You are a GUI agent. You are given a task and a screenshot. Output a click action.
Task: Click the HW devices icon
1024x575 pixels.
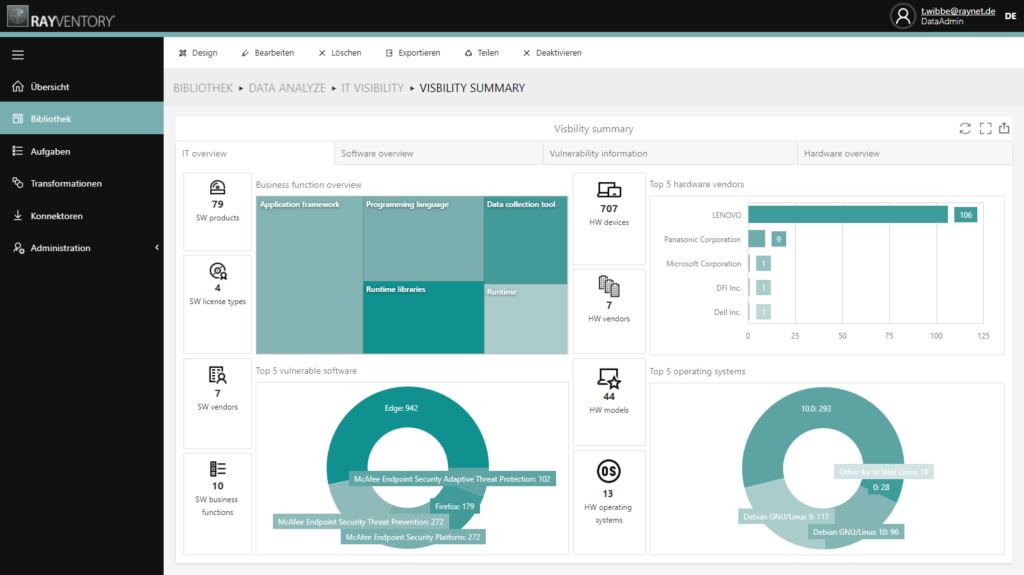pyautogui.click(x=609, y=190)
